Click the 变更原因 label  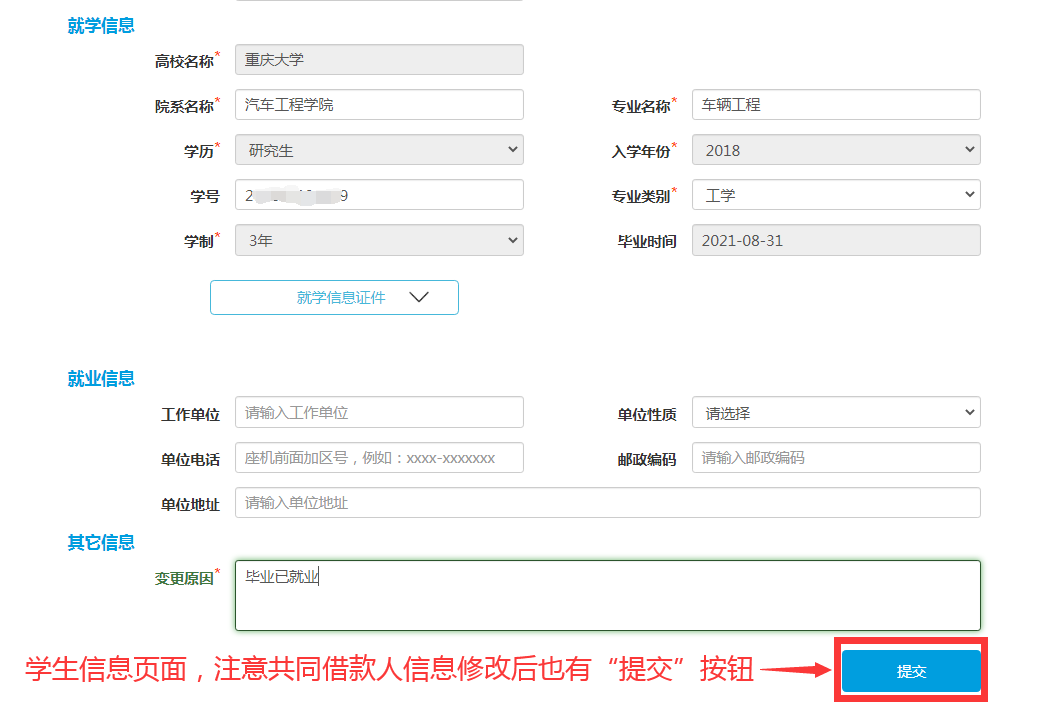[184, 579]
